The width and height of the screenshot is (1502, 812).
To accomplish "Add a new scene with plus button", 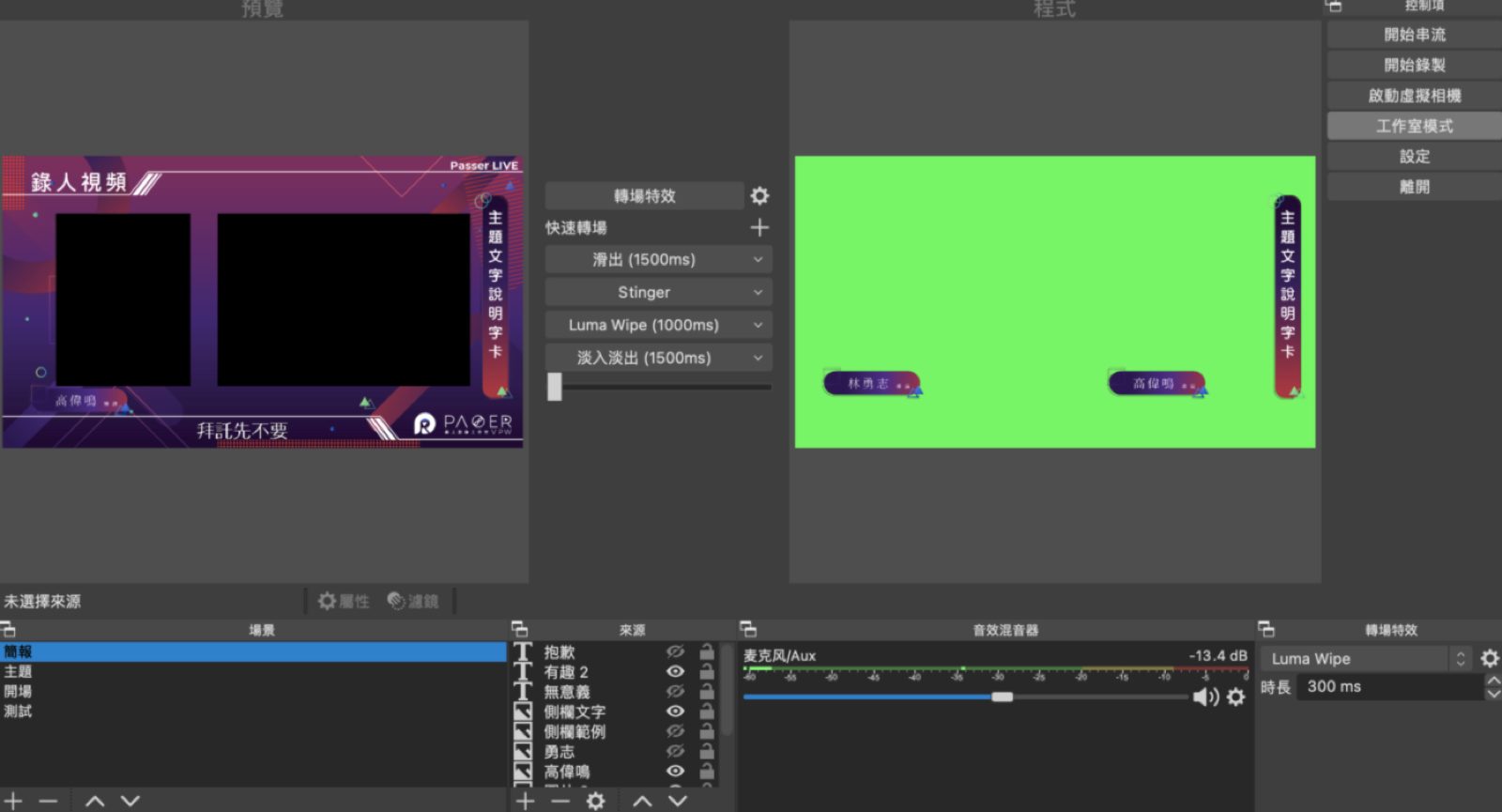I will [x=14, y=801].
